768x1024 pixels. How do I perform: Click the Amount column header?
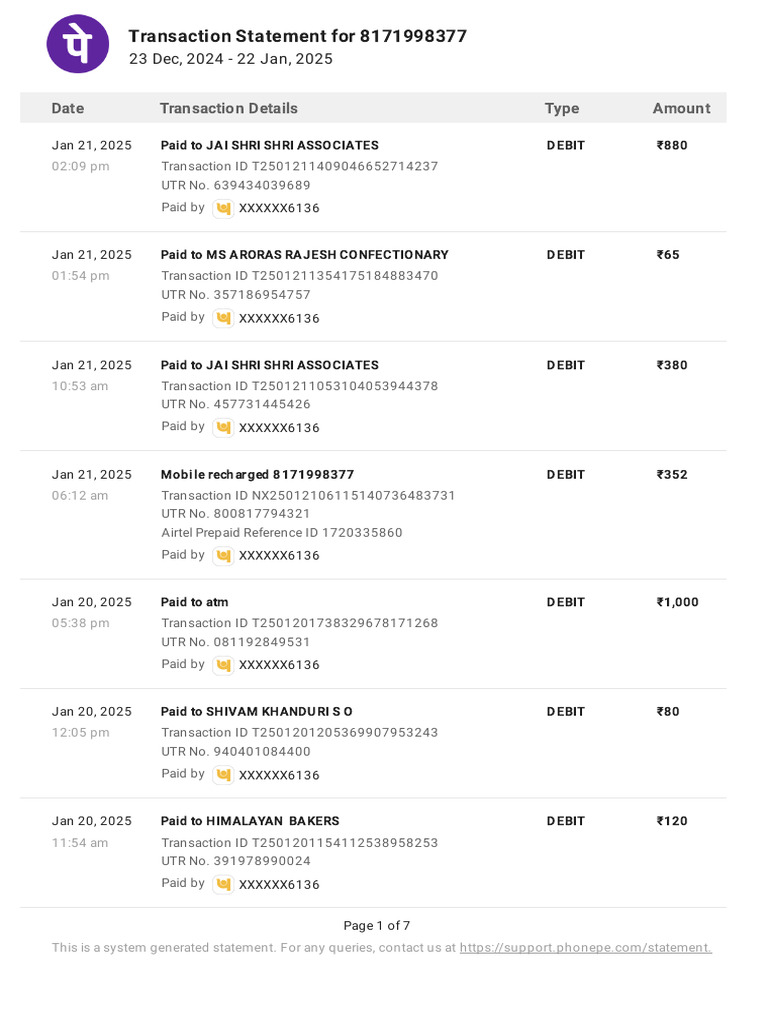(681, 108)
